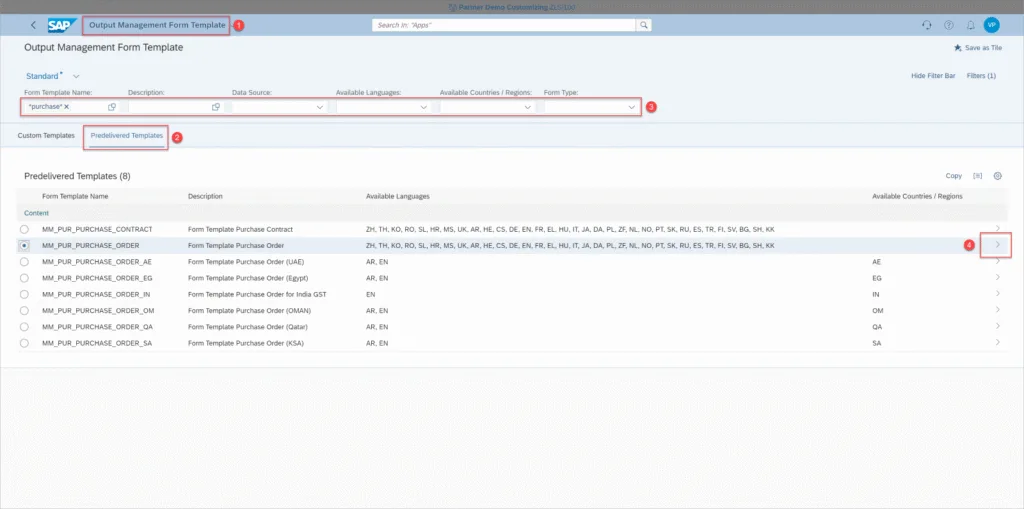Navigate into MM_PUR_PURCHASE_ORDER_SA row arrow
Viewport: 1024px width, 509px height.
pyautogui.click(x=997, y=342)
